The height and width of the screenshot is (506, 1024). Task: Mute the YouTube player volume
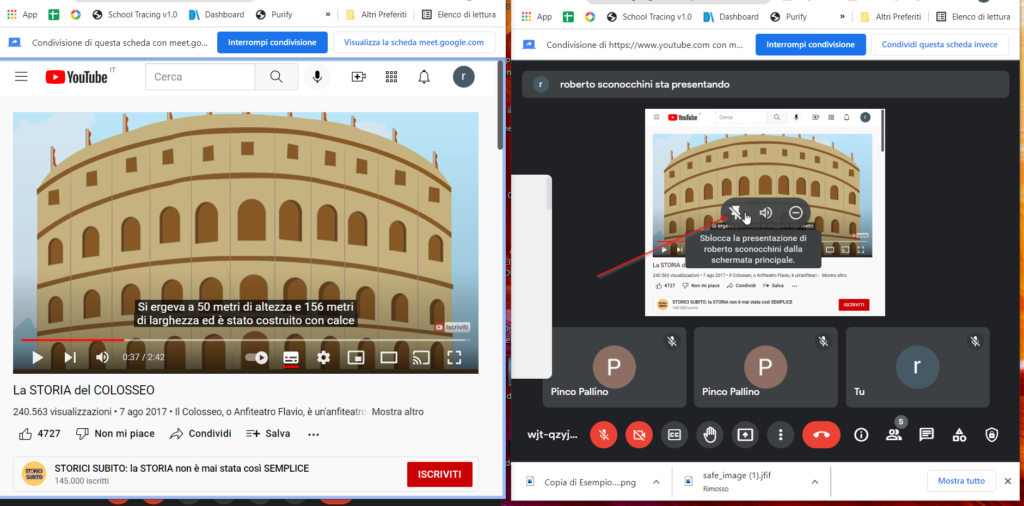pyautogui.click(x=103, y=357)
